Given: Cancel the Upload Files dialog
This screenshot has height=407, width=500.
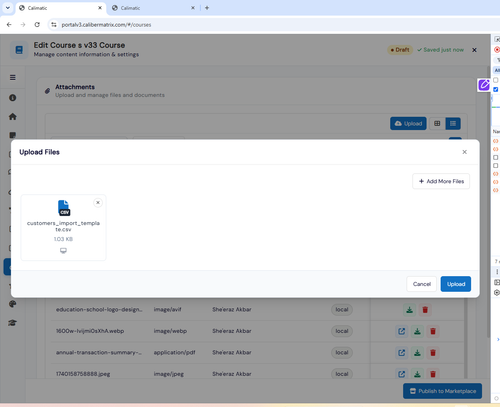Looking at the screenshot, I should point(421,284).
